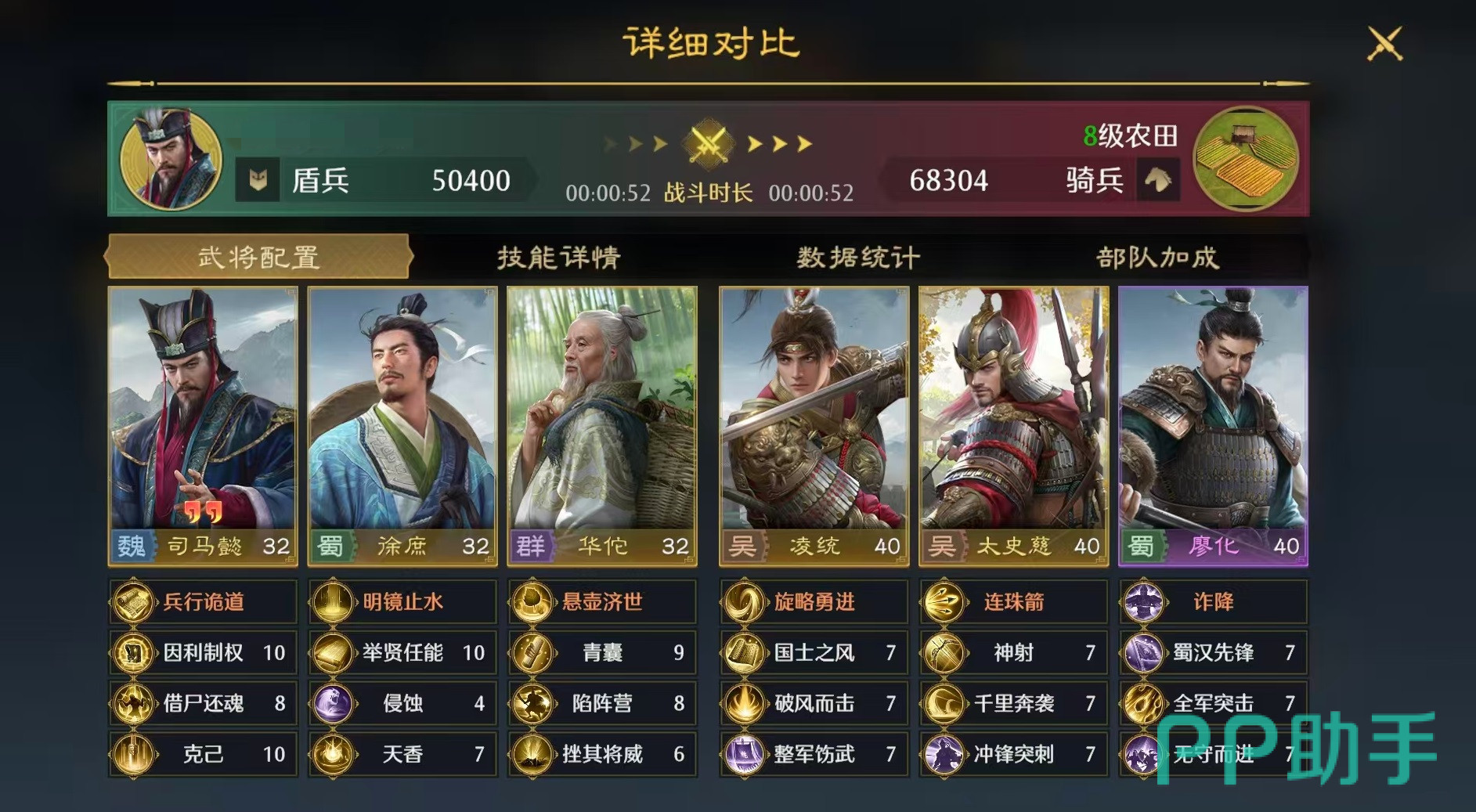Open the 华佗 general card

(602, 426)
